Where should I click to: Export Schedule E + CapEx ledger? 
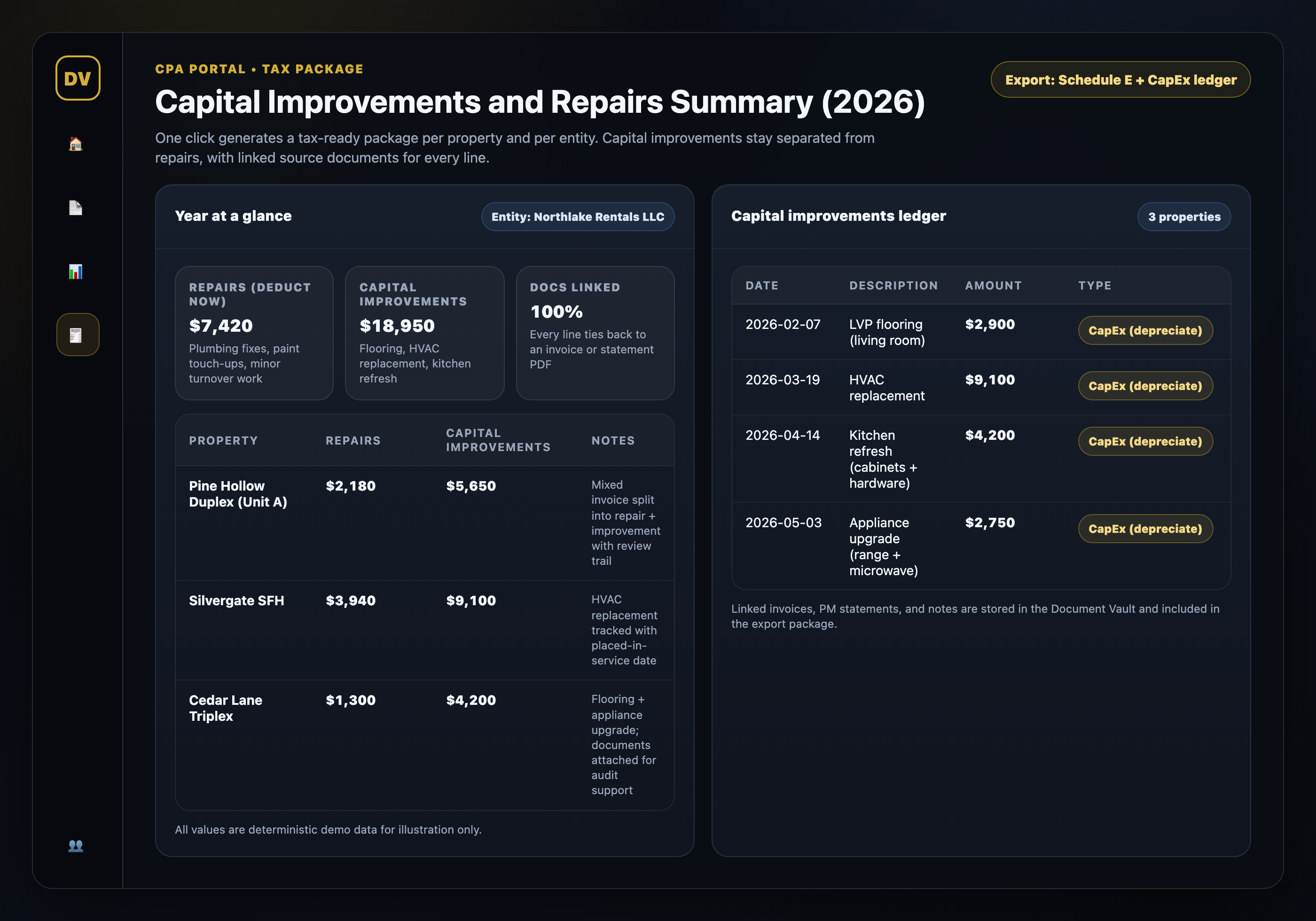point(1120,80)
